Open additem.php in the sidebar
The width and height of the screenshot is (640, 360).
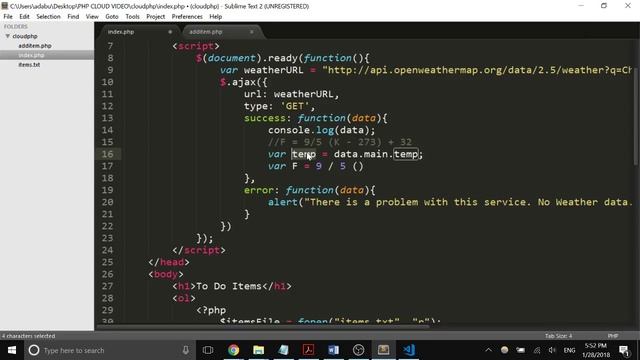tap(35, 46)
